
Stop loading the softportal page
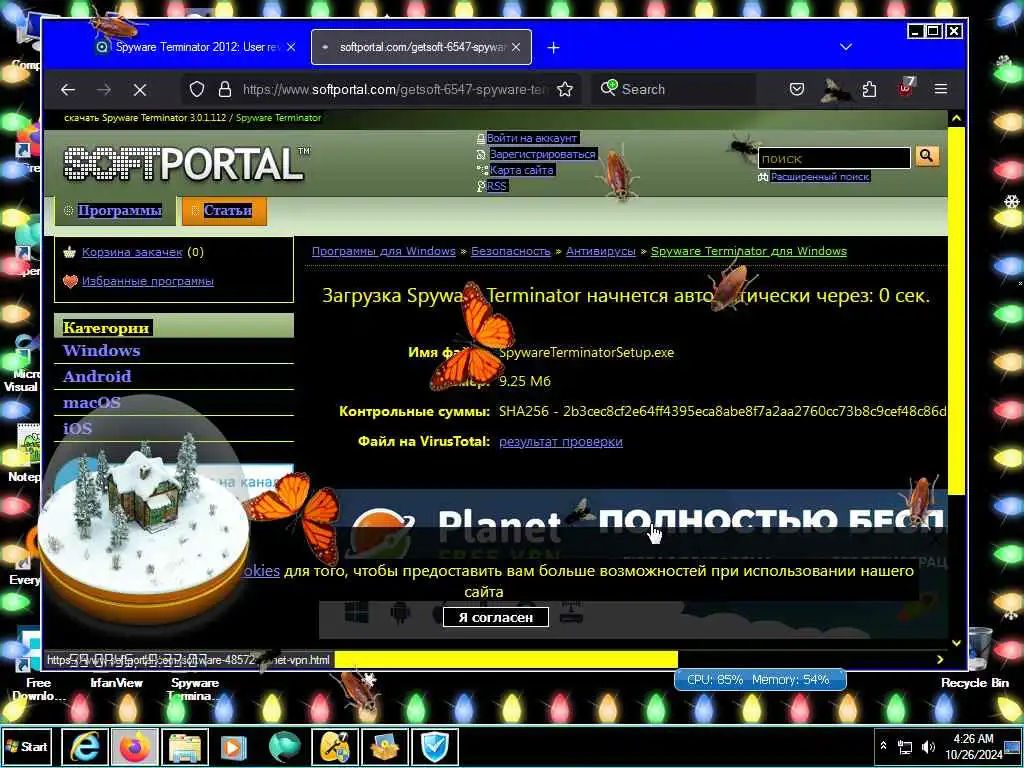click(140, 89)
